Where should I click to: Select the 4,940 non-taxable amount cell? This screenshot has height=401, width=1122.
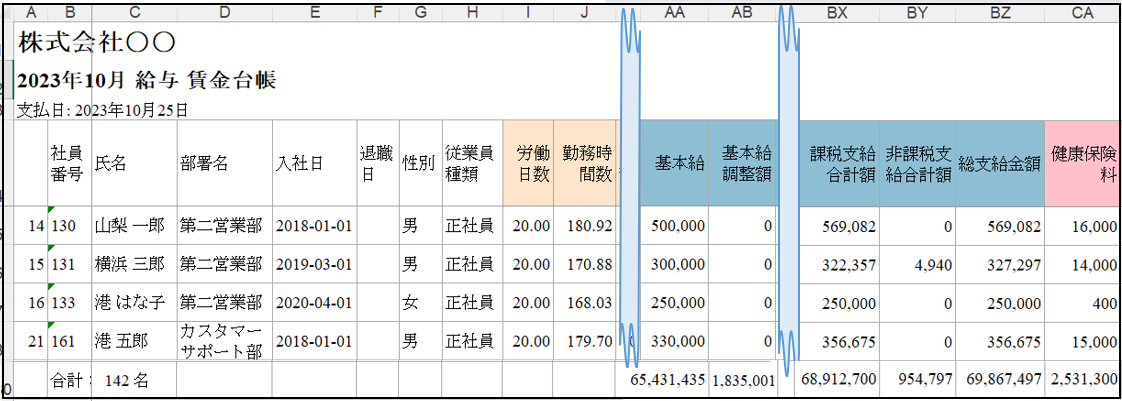click(917, 265)
